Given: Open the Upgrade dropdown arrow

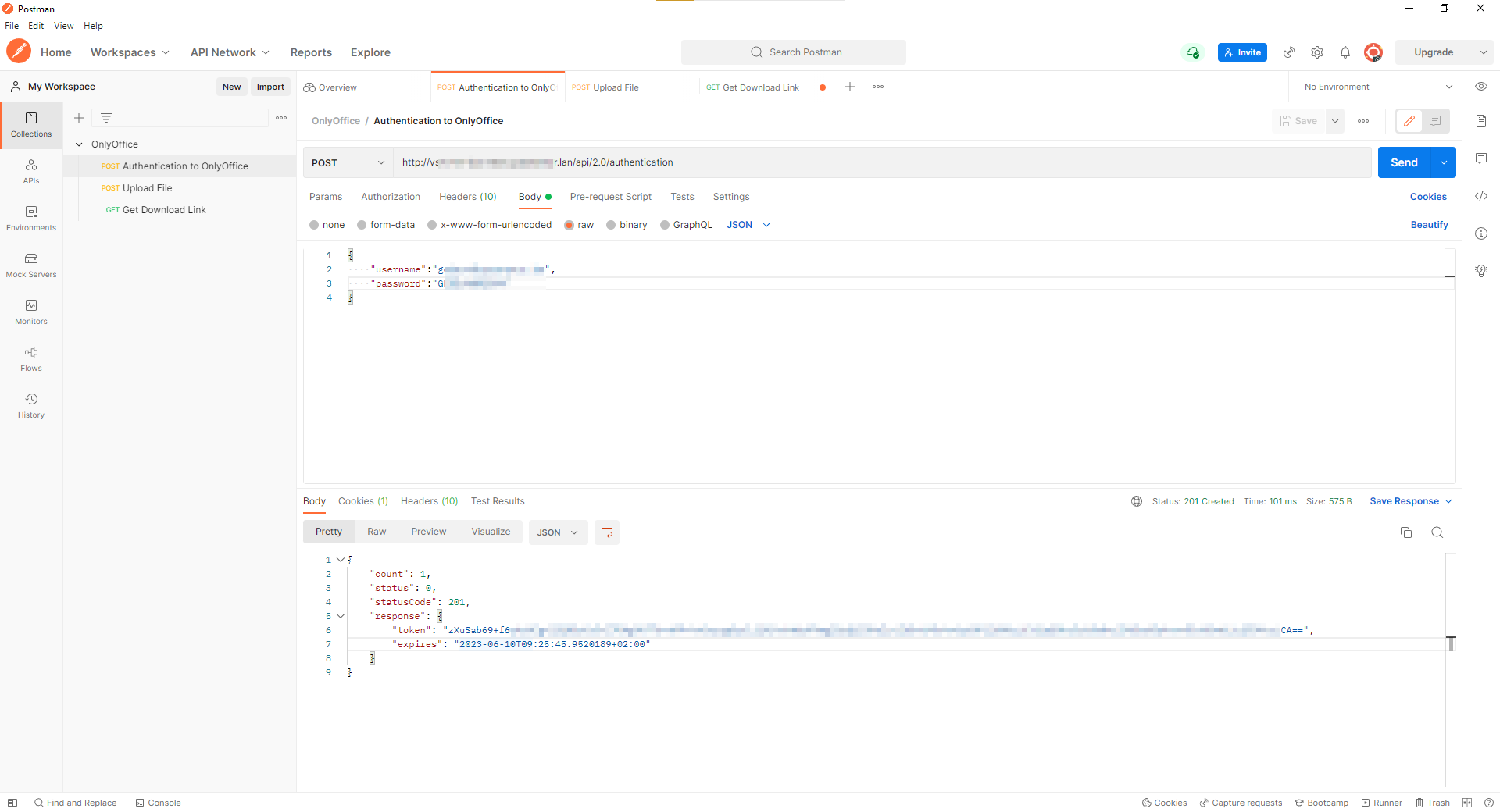Looking at the screenshot, I should pyautogui.click(x=1483, y=52).
